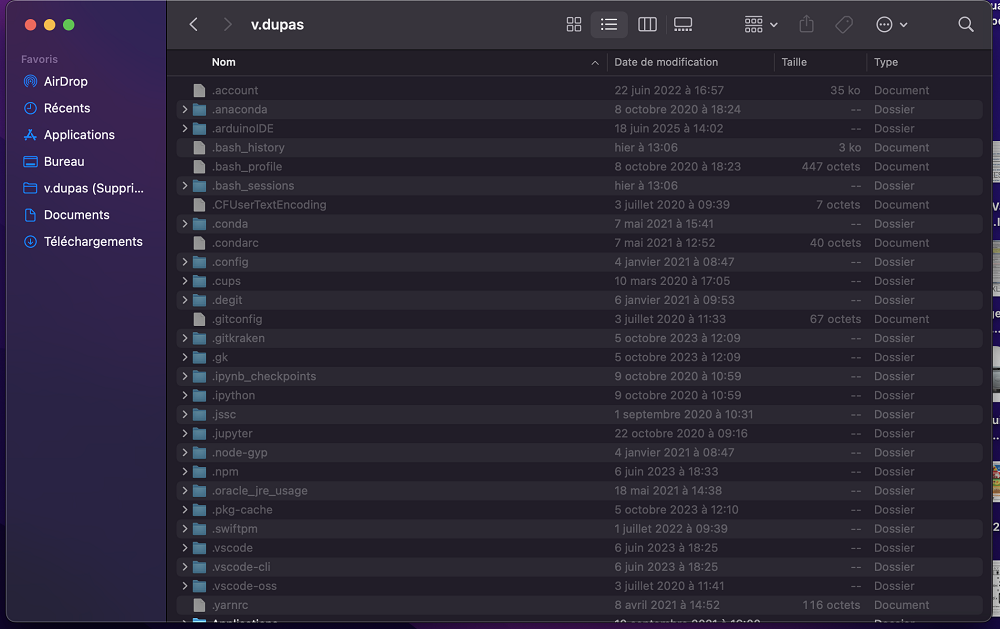
Task: Sort by the Nom column header
Action: pyautogui.click(x=224, y=62)
